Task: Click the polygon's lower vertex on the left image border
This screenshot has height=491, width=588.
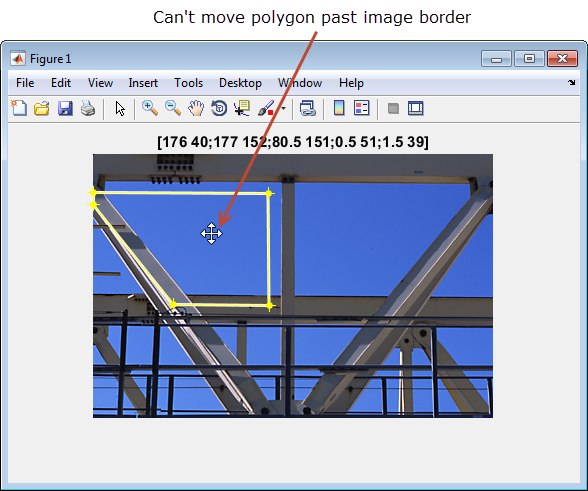Action: point(93,204)
